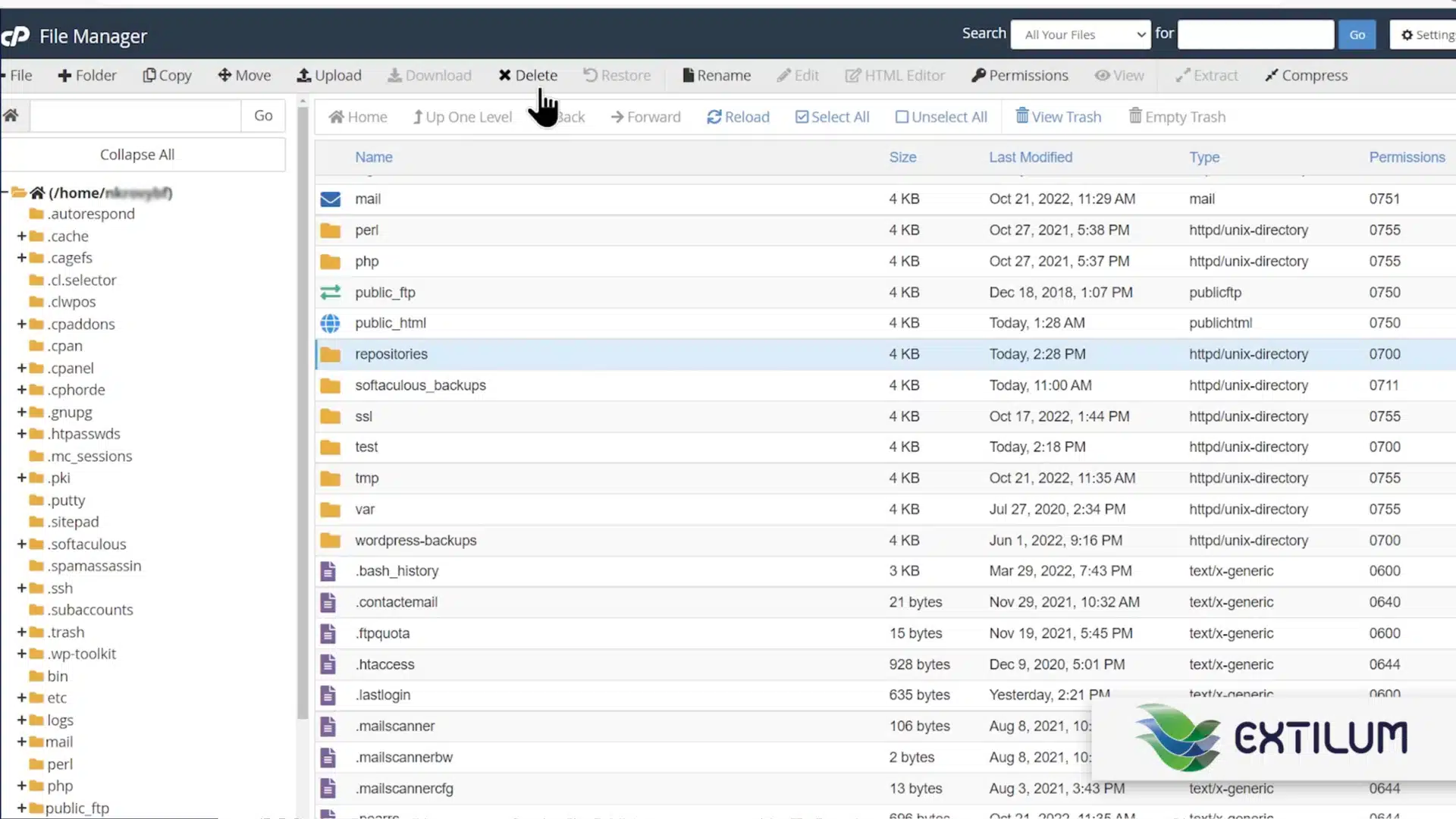Image resolution: width=1456 pixels, height=819 pixels.
Task: Expand the .cphorde tree folder
Action: pos(21,390)
